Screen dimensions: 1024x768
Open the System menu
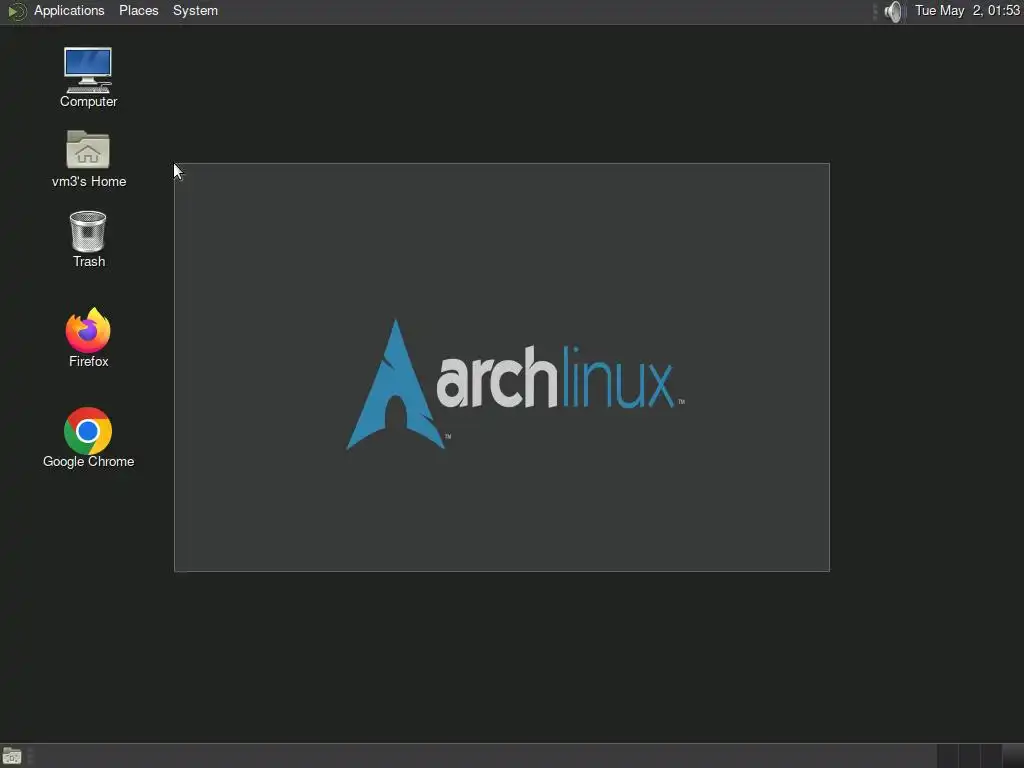pos(195,11)
